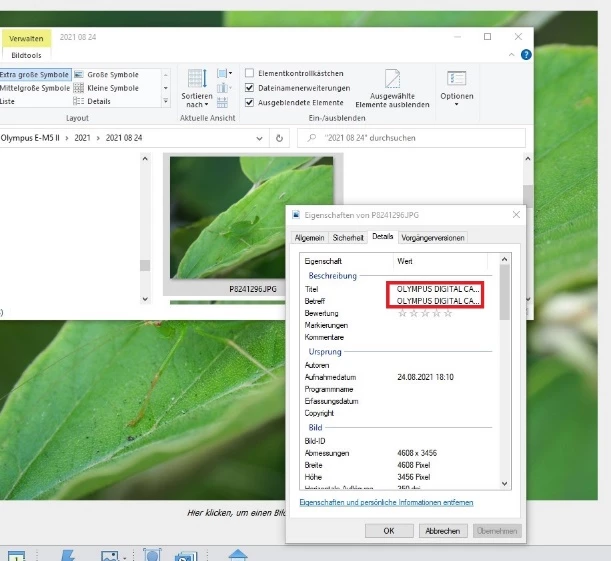Viewport: 611px width, 561px height.
Task: Select the Details tab in properties
Action: tap(383, 236)
